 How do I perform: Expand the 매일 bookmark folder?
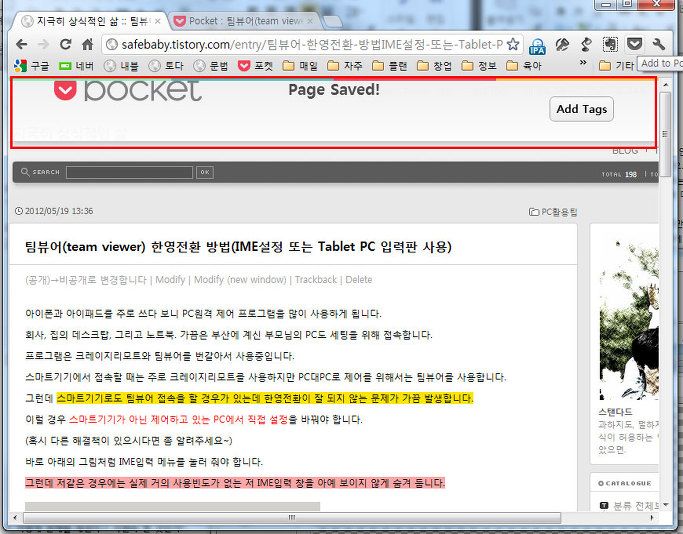click(x=300, y=66)
